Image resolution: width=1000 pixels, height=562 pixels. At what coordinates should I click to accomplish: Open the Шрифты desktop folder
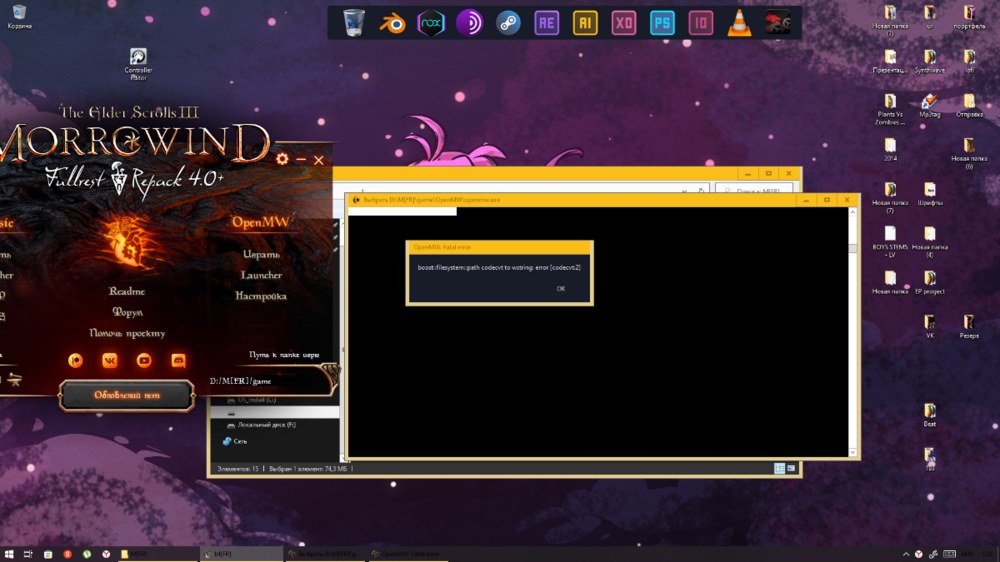pos(930,194)
